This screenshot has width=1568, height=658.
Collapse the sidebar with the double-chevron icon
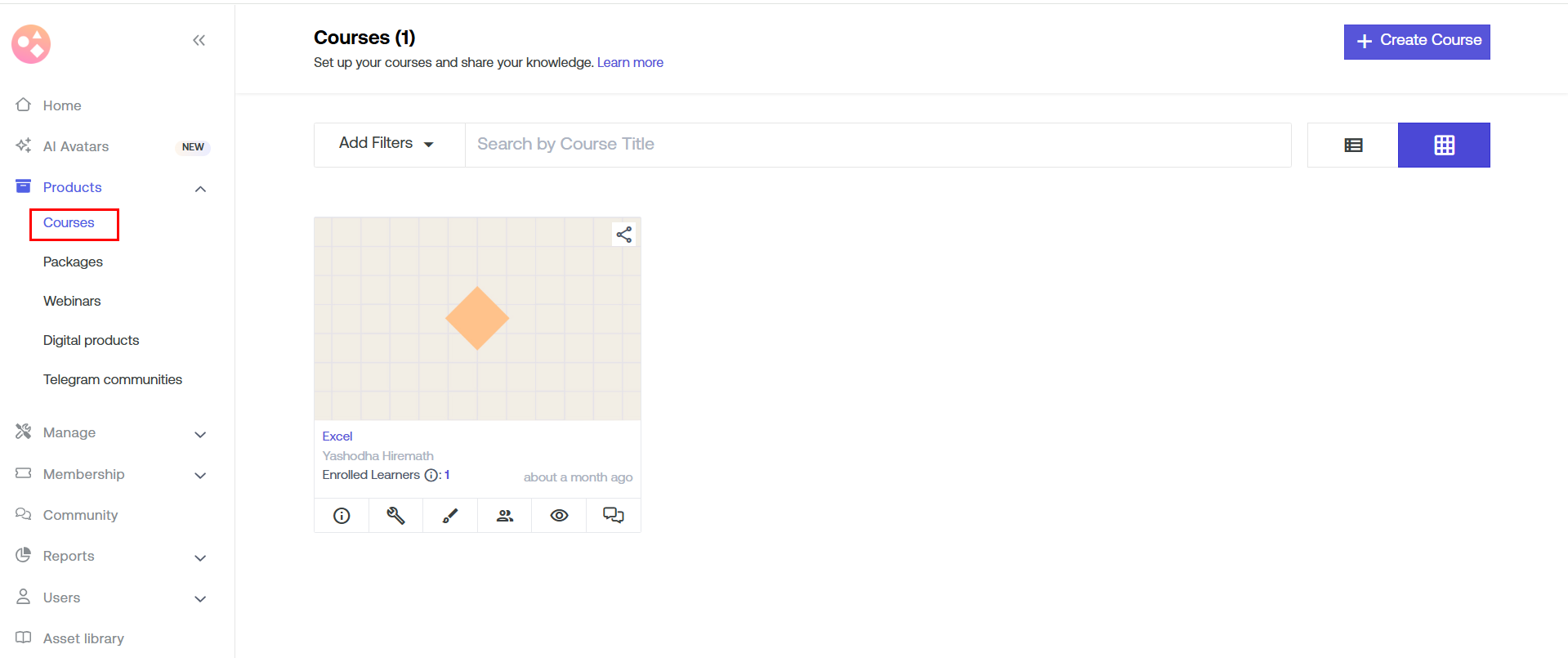click(199, 40)
